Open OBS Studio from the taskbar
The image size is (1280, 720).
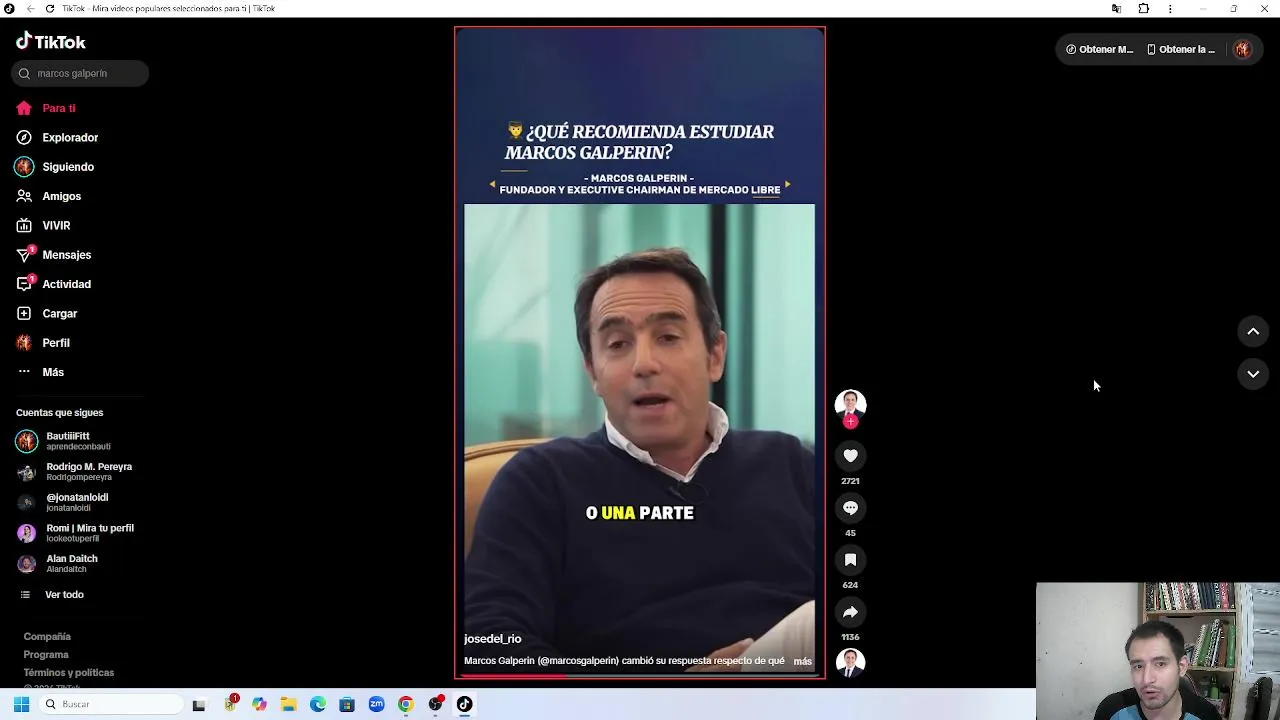tap(435, 704)
